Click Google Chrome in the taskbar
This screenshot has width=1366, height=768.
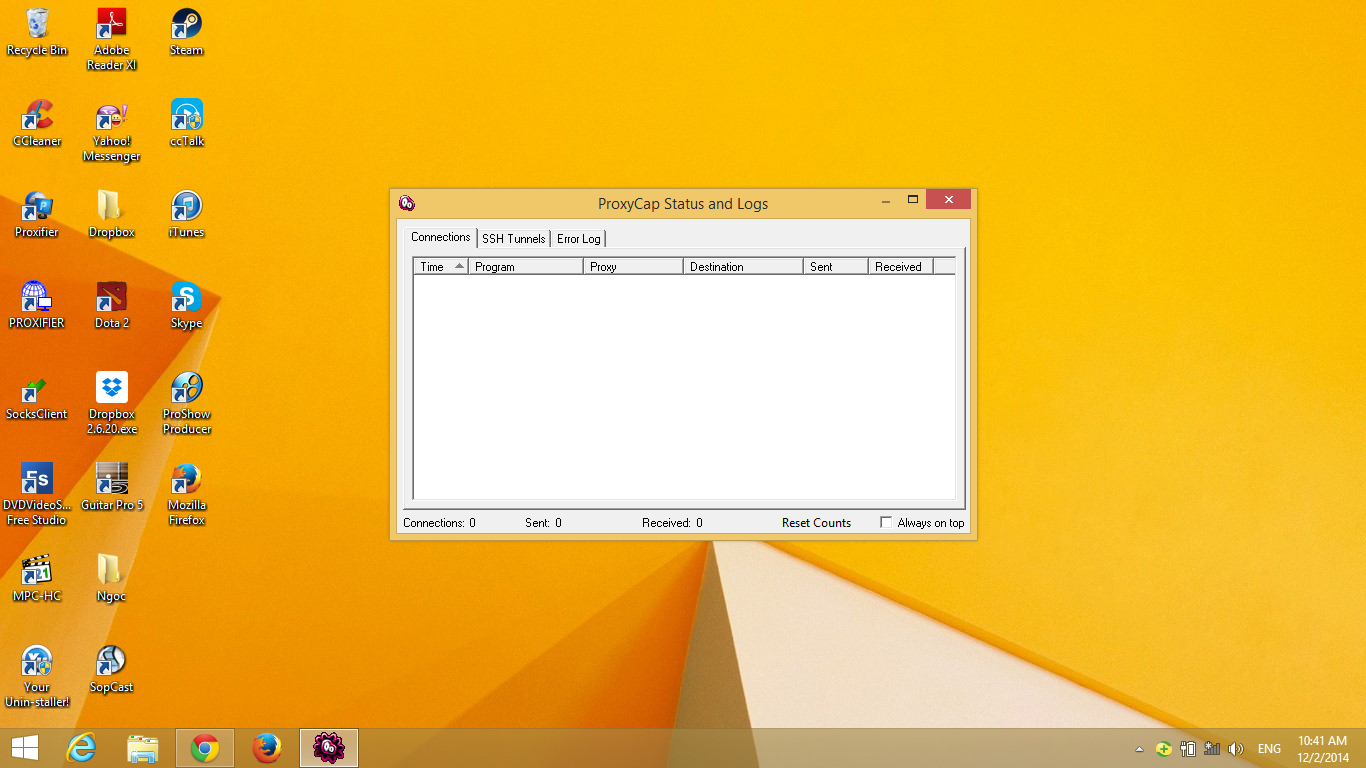(205, 748)
